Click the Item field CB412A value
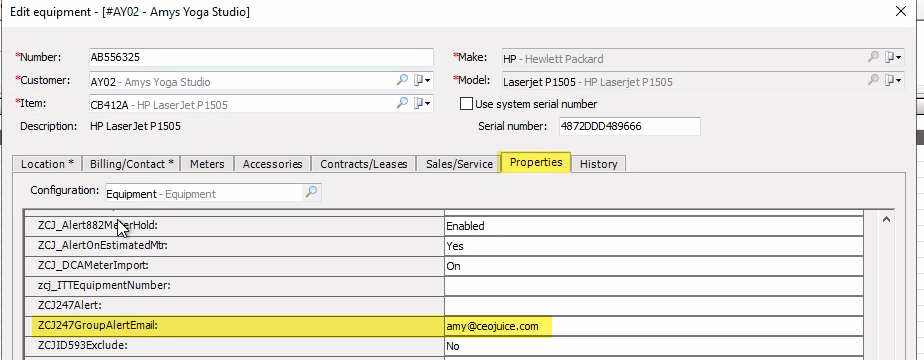 pyautogui.click(x=110, y=105)
